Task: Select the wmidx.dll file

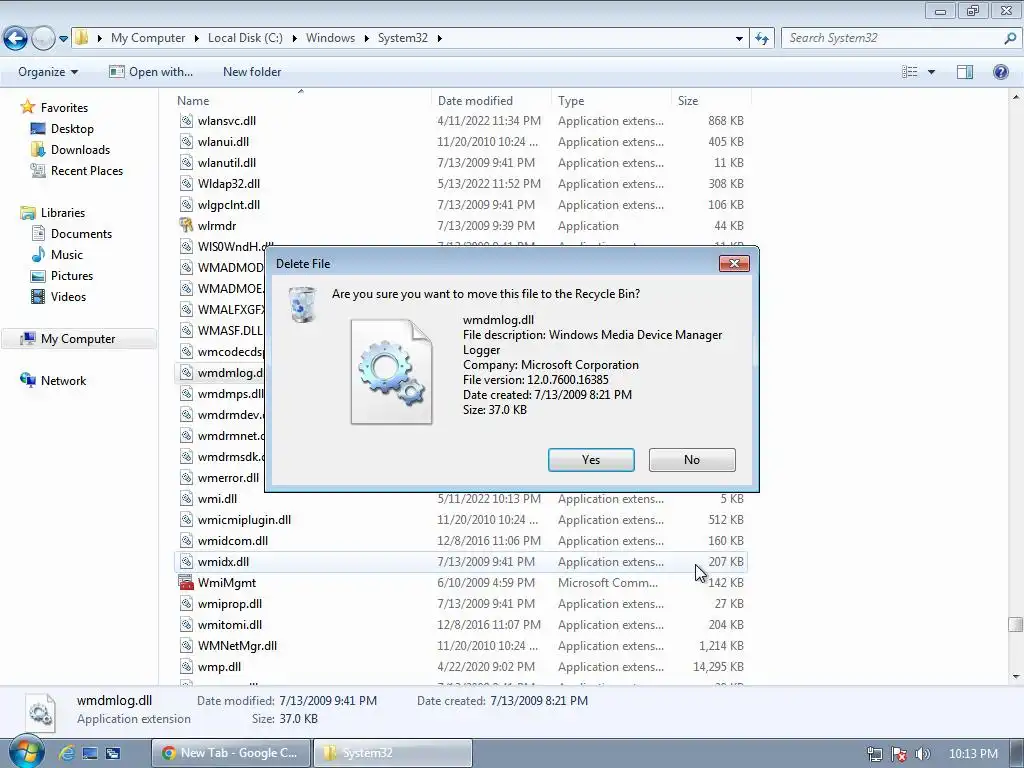Action: pos(223,562)
